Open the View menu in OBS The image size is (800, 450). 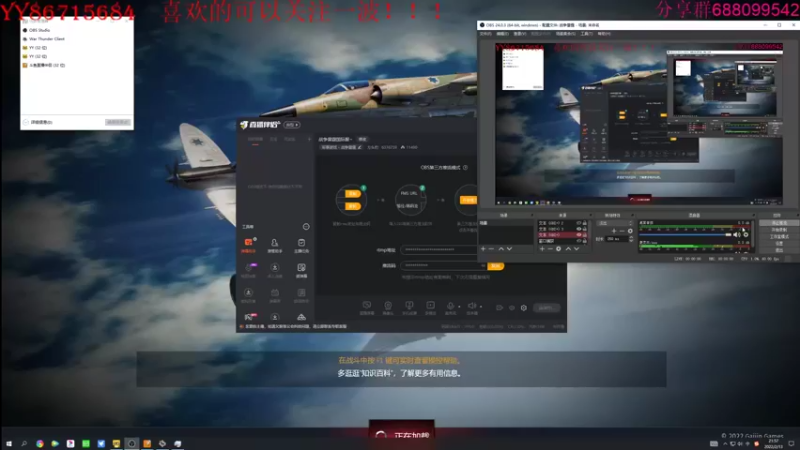tap(519, 34)
